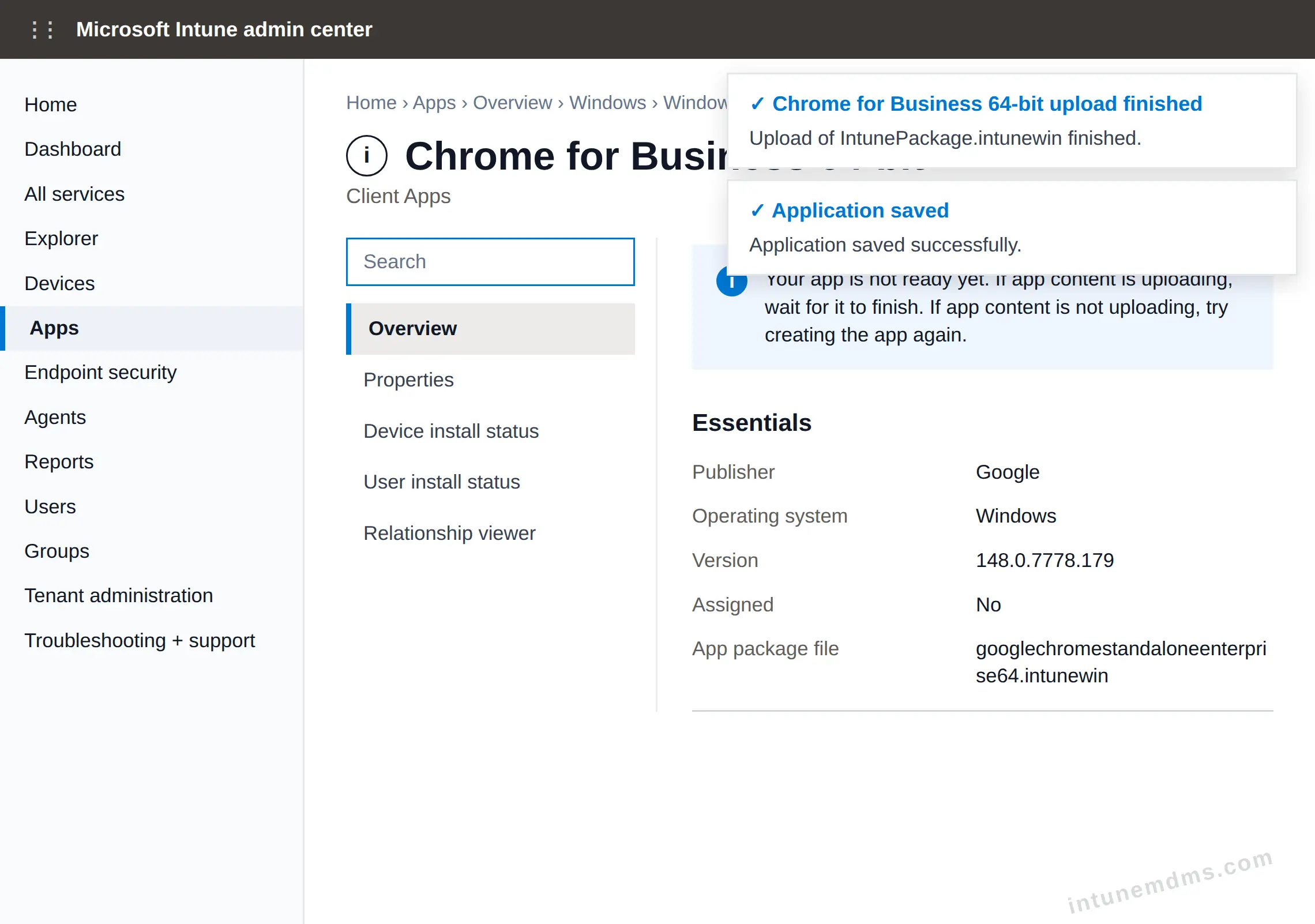
Task: Open User install status
Action: coord(490,482)
